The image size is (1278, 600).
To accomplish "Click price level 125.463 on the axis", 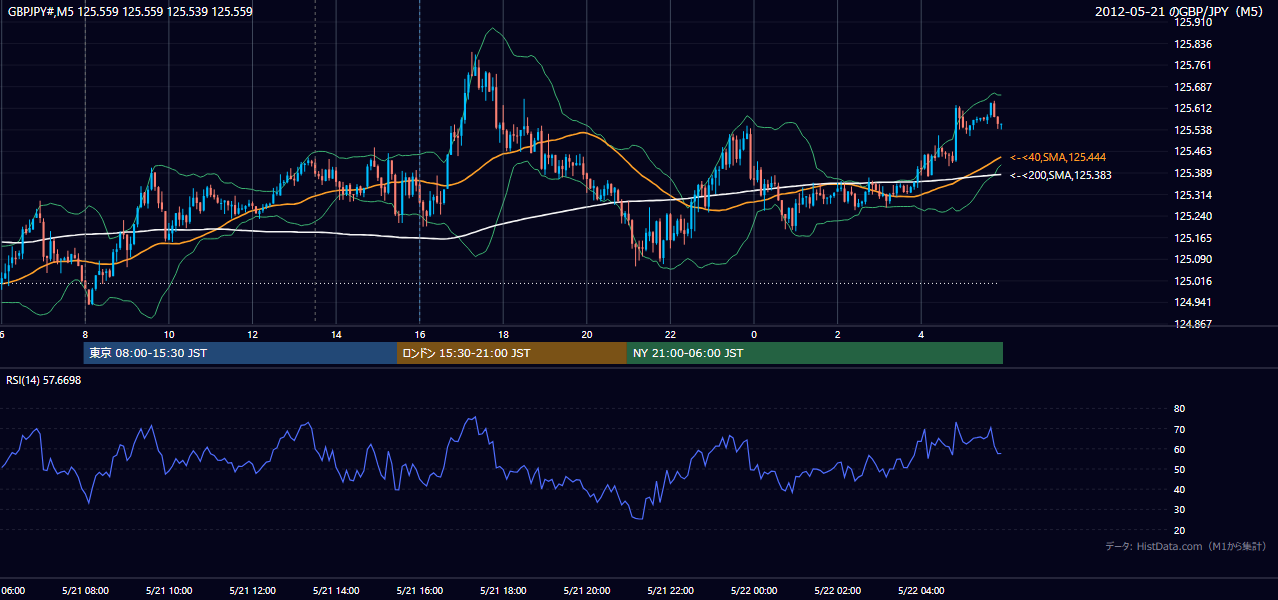I will pos(1193,151).
